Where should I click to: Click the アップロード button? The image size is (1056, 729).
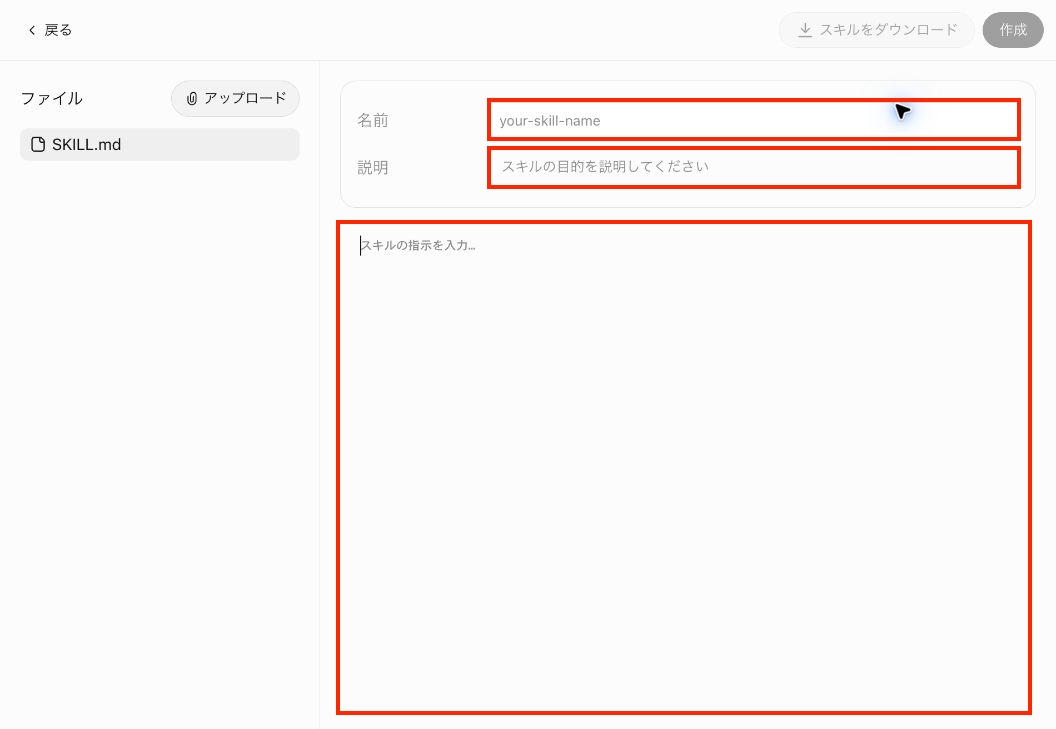235,98
